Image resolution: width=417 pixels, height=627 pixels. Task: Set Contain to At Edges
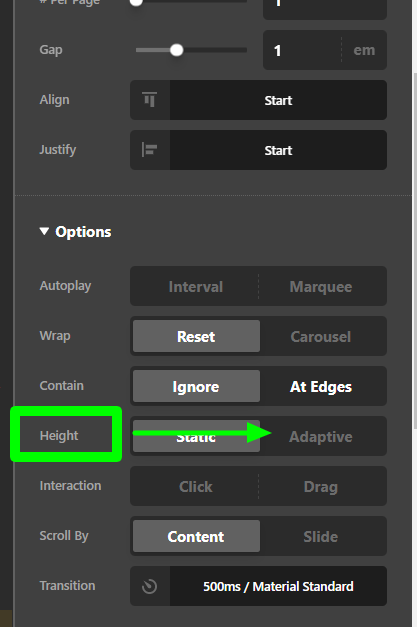321,386
